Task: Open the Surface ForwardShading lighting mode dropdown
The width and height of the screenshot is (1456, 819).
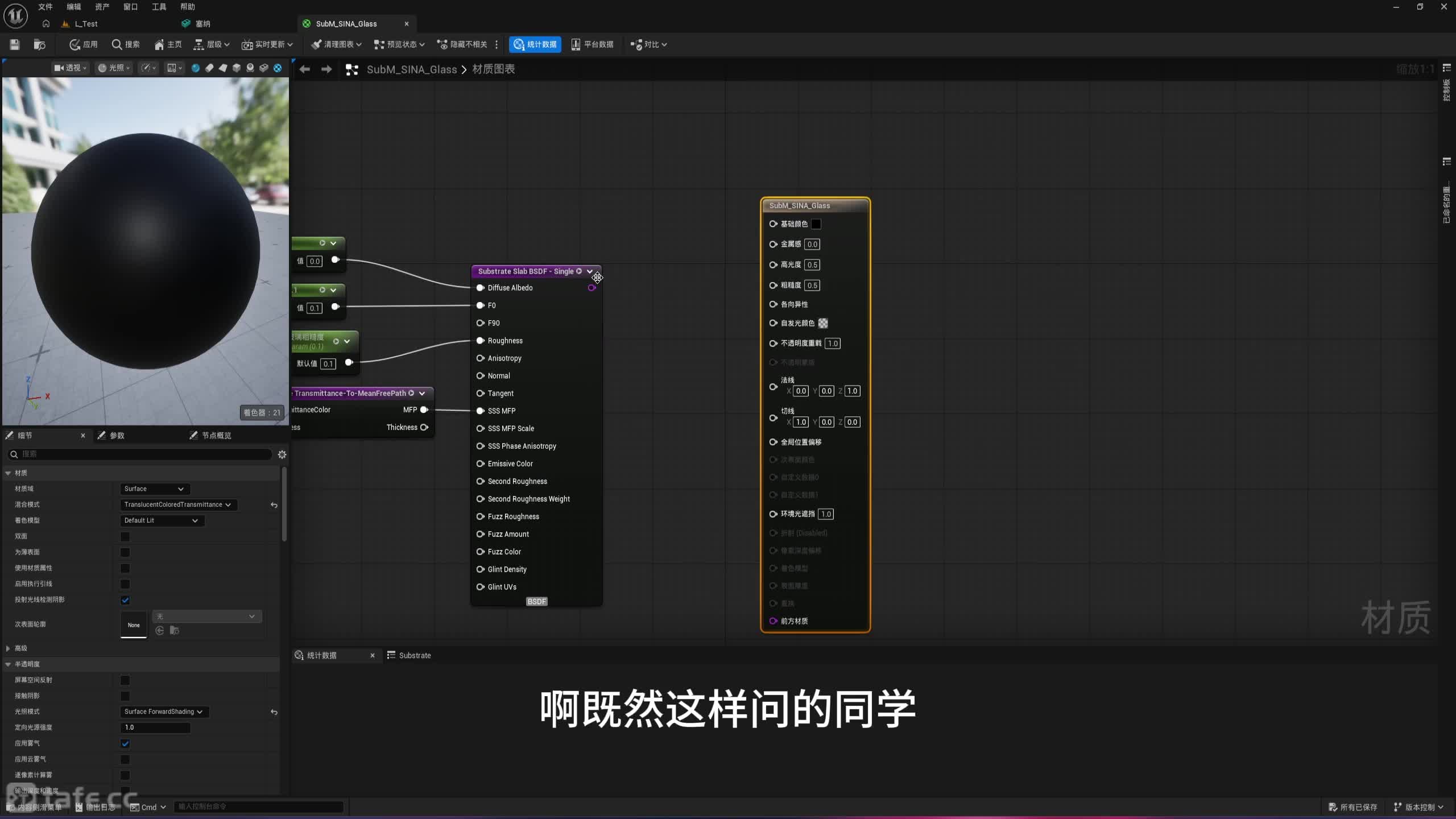Action: pyautogui.click(x=164, y=712)
